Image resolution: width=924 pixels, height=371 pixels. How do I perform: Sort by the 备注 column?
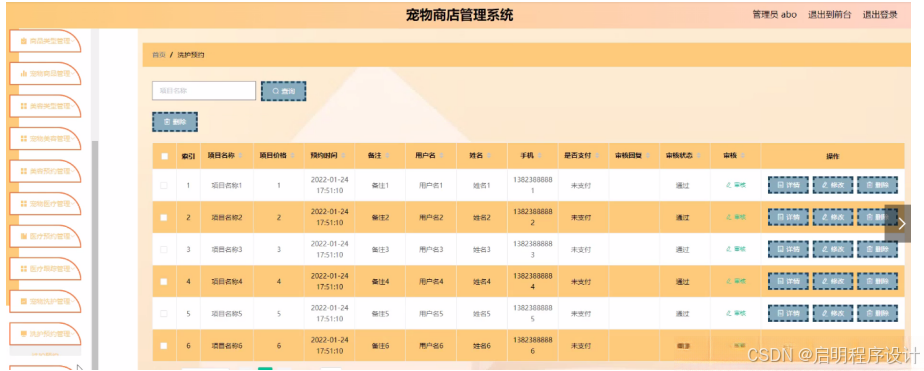(x=388, y=156)
